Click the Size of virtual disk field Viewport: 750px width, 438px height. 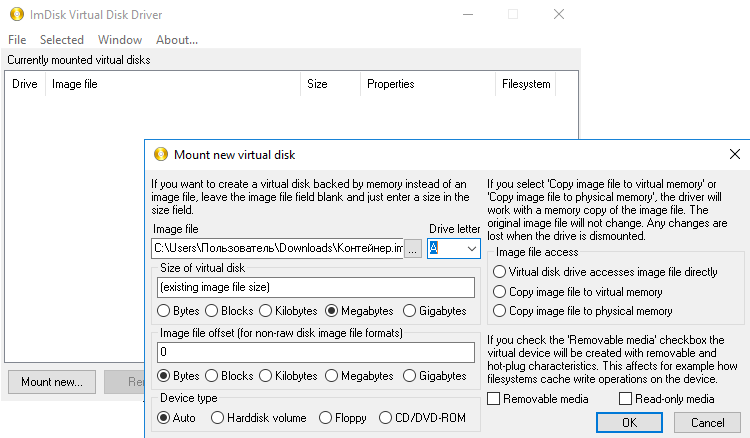(316, 287)
